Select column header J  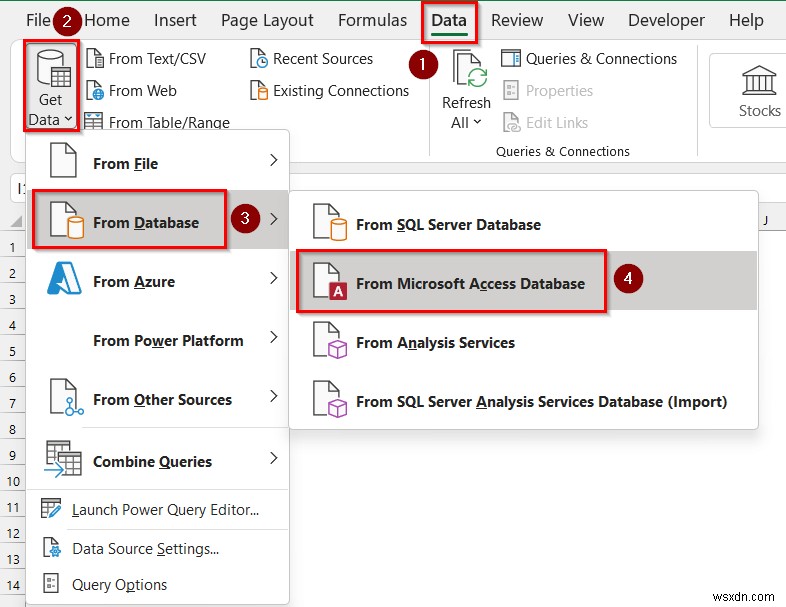click(x=765, y=220)
